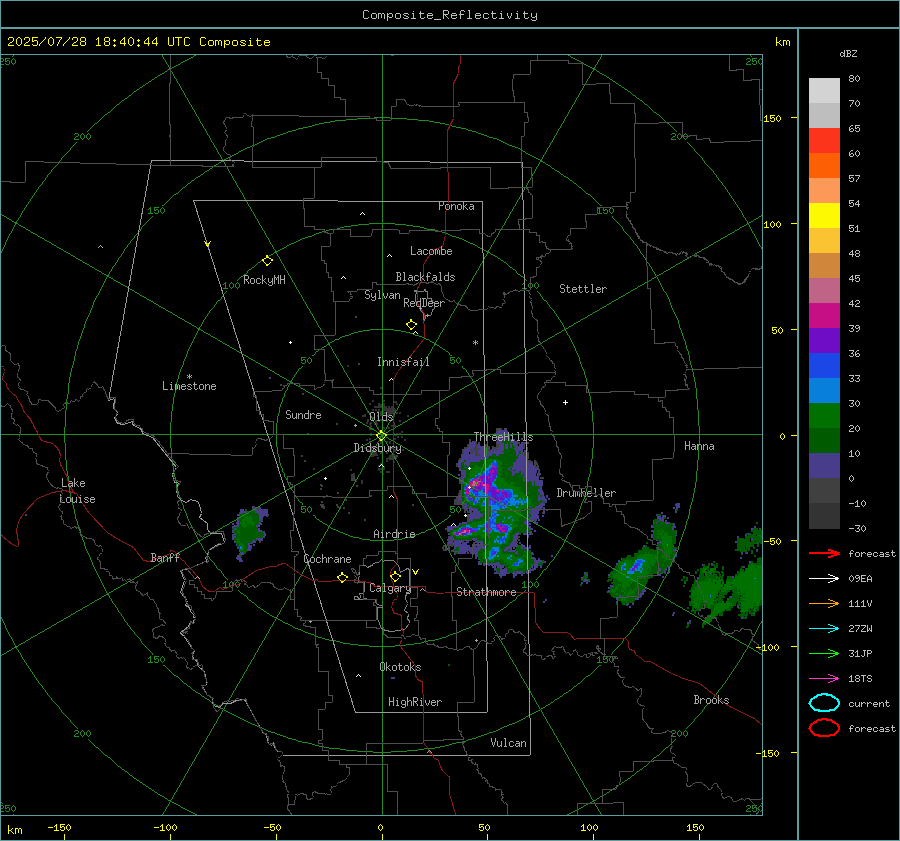
Task: Click the 80 dBZ legend value
Action: coord(854,79)
